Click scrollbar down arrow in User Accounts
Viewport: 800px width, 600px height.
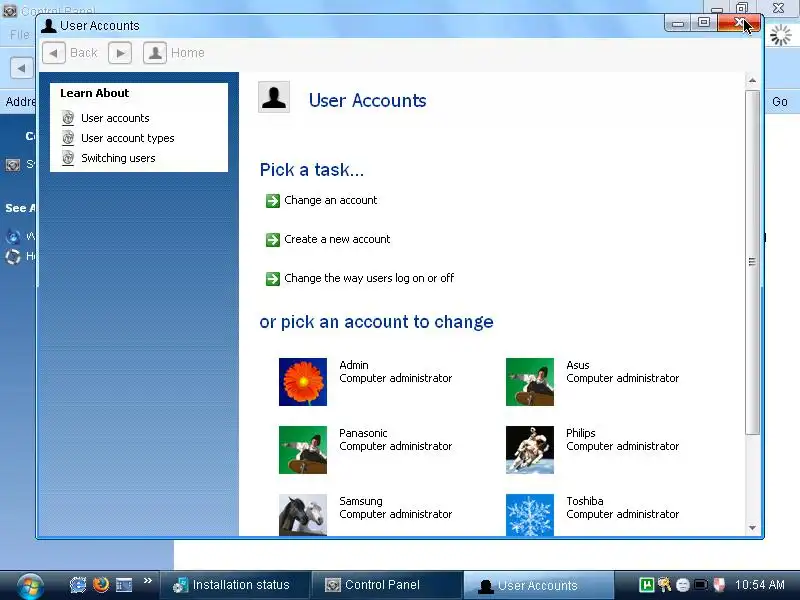coord(753,528)
